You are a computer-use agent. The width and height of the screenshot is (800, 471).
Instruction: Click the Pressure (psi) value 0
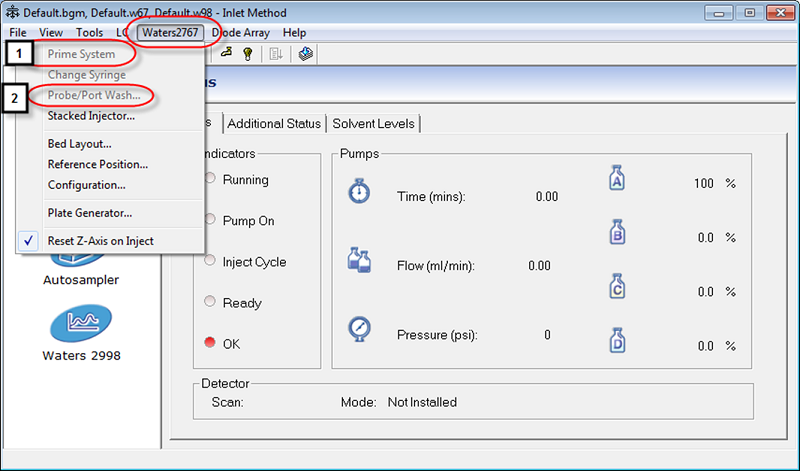coord(547,335)
